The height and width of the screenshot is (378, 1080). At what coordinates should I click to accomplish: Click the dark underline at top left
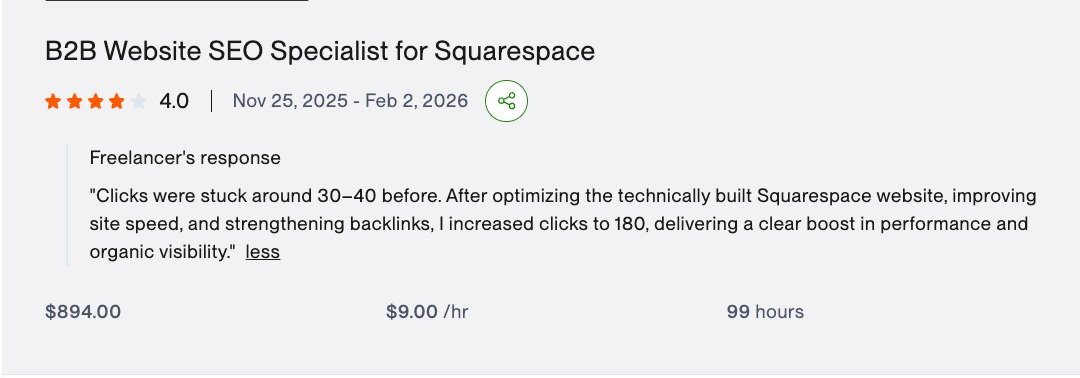[176, 1]
